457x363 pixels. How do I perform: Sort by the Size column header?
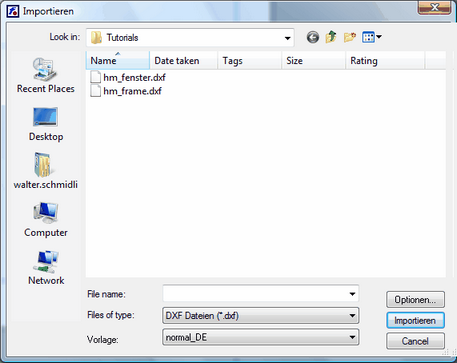[314, 61]
